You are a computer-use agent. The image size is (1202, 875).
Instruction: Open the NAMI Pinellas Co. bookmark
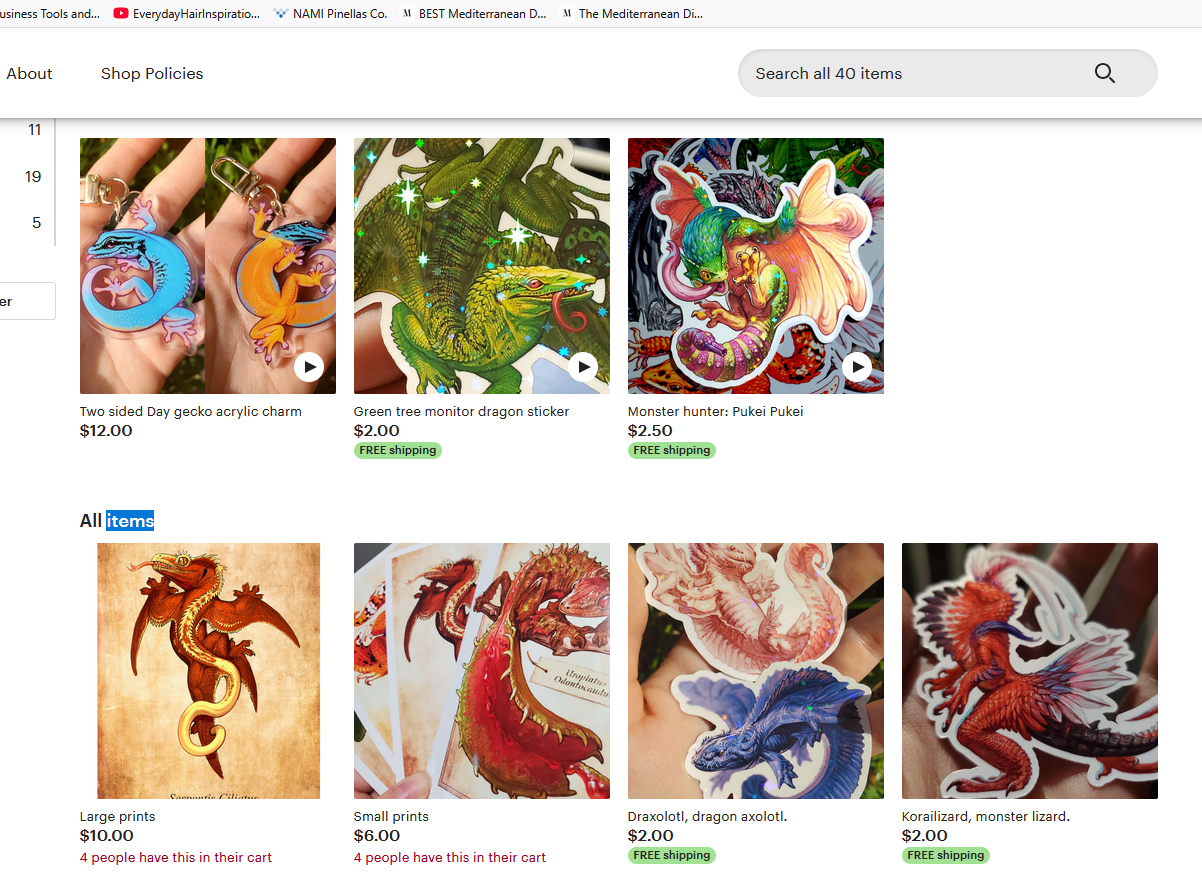(x=330, y=14)
